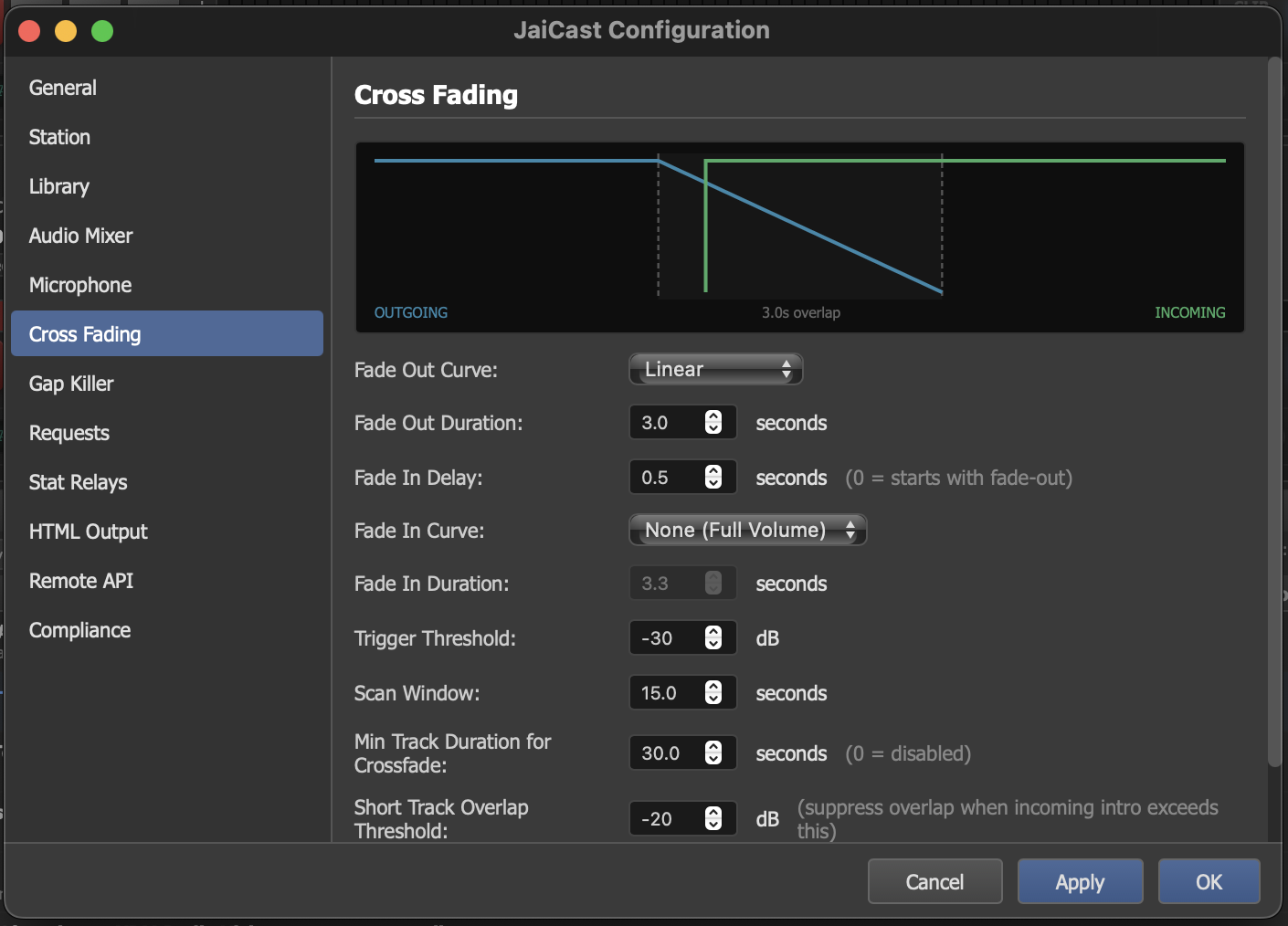Close the JaiCast Configuration window
1288x926 pixels.
click(29, 31)
